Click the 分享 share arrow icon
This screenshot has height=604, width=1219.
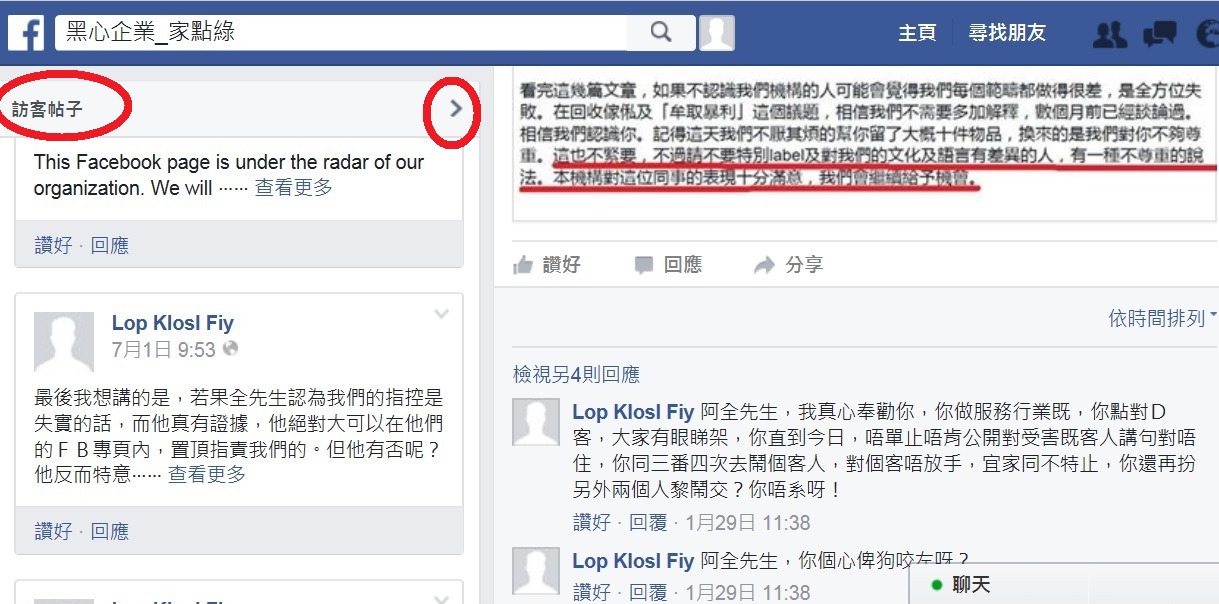[764, 265]
